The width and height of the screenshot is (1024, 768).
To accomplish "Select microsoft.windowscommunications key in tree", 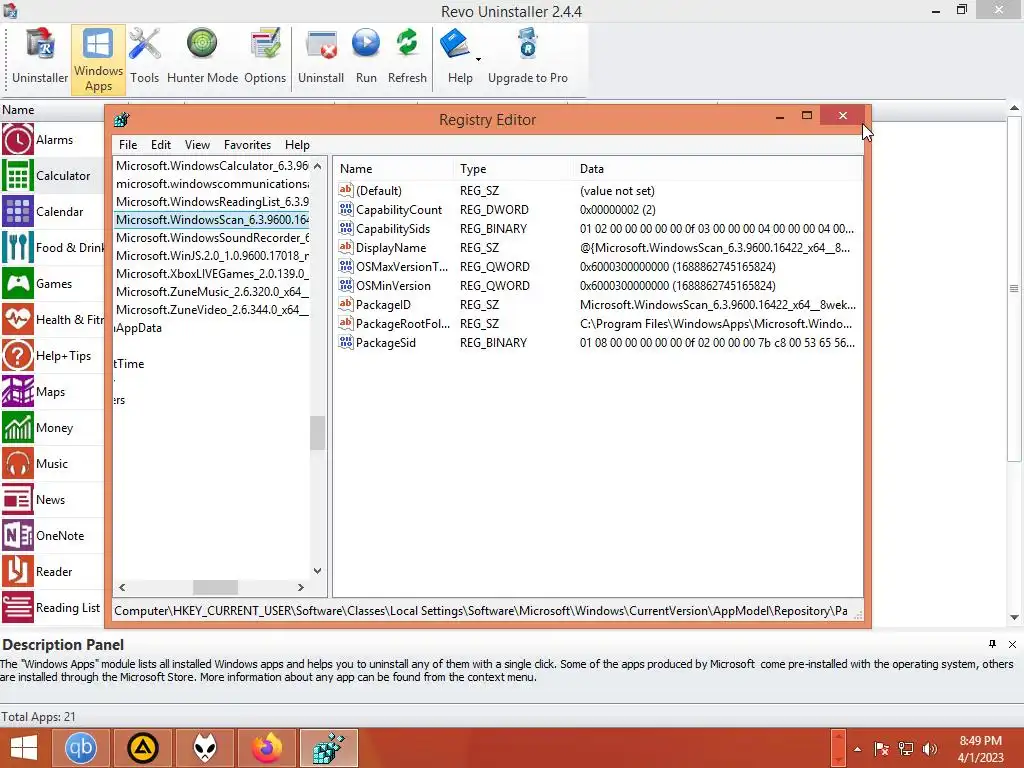I will [x=212, y=184].
